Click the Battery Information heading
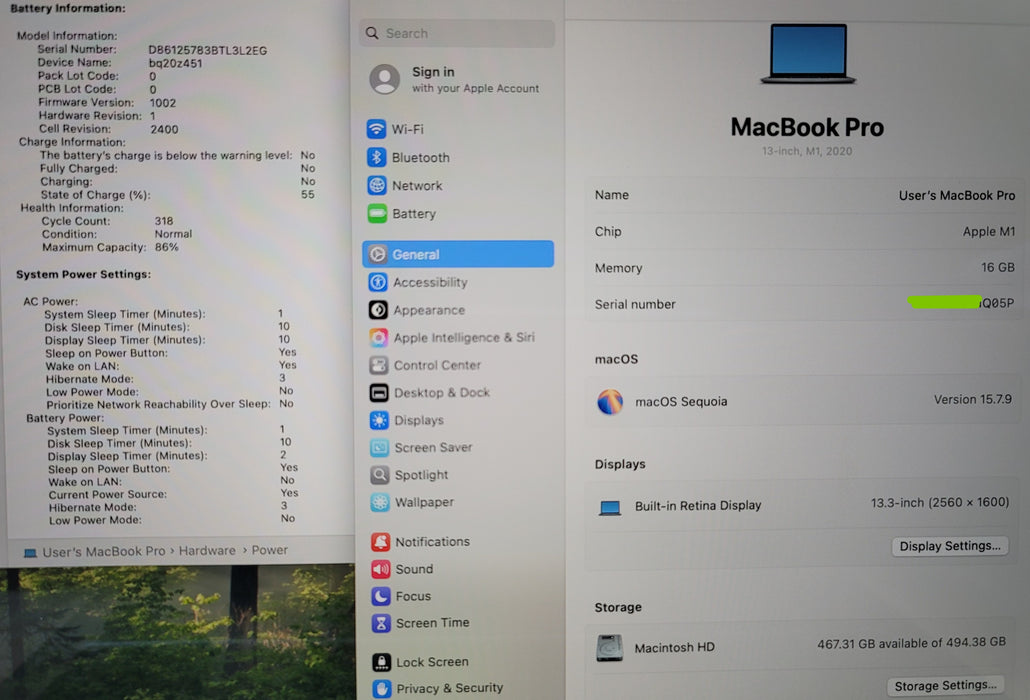The width and height of the screenshot is (1030, 700). tap(68, 9)
